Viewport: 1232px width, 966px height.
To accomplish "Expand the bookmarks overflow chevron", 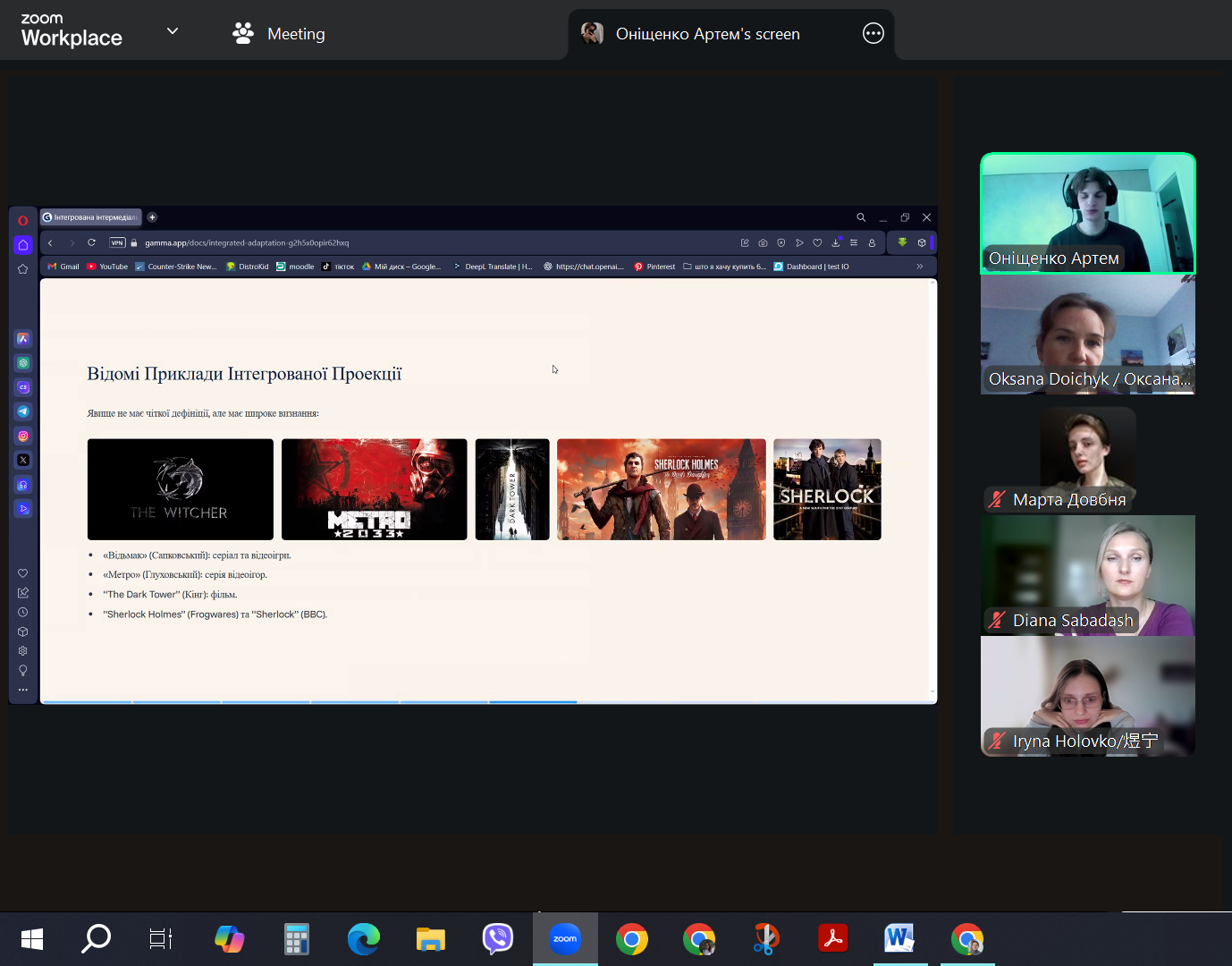I will click(x=919, y=267).
